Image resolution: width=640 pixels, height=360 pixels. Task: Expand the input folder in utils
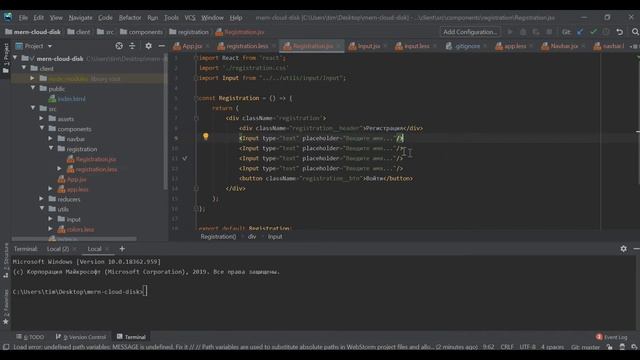[x=51, y=219]
